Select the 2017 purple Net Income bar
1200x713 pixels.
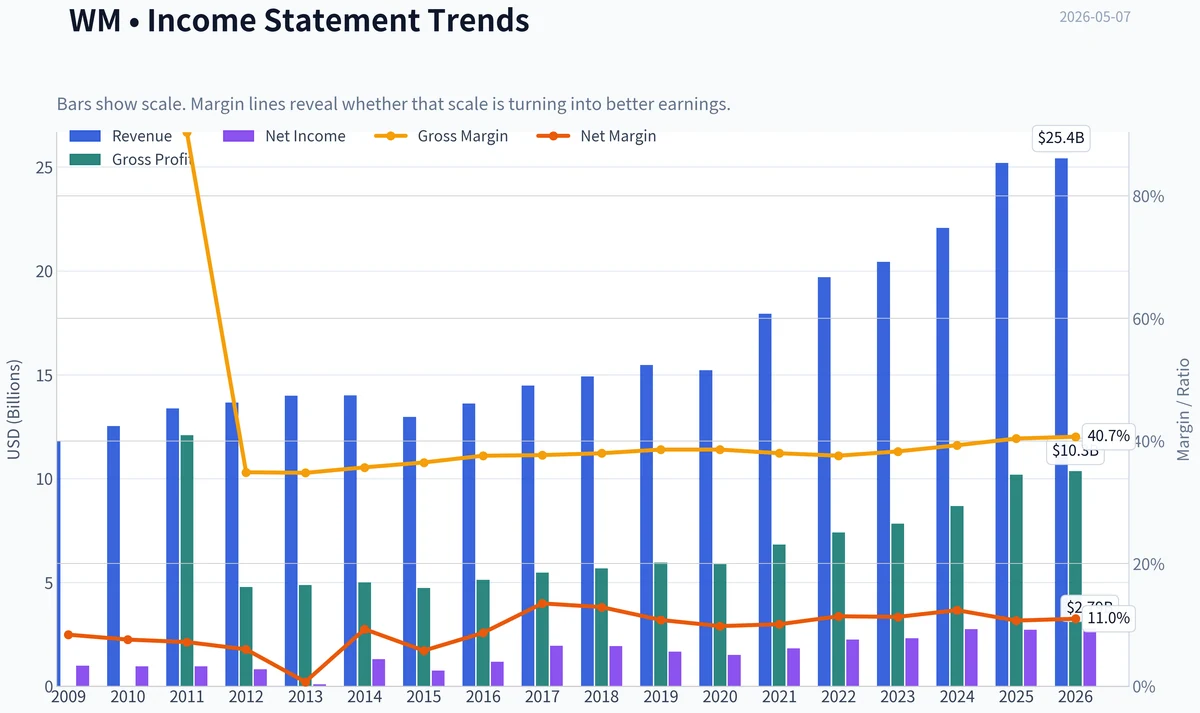point(557,666)
